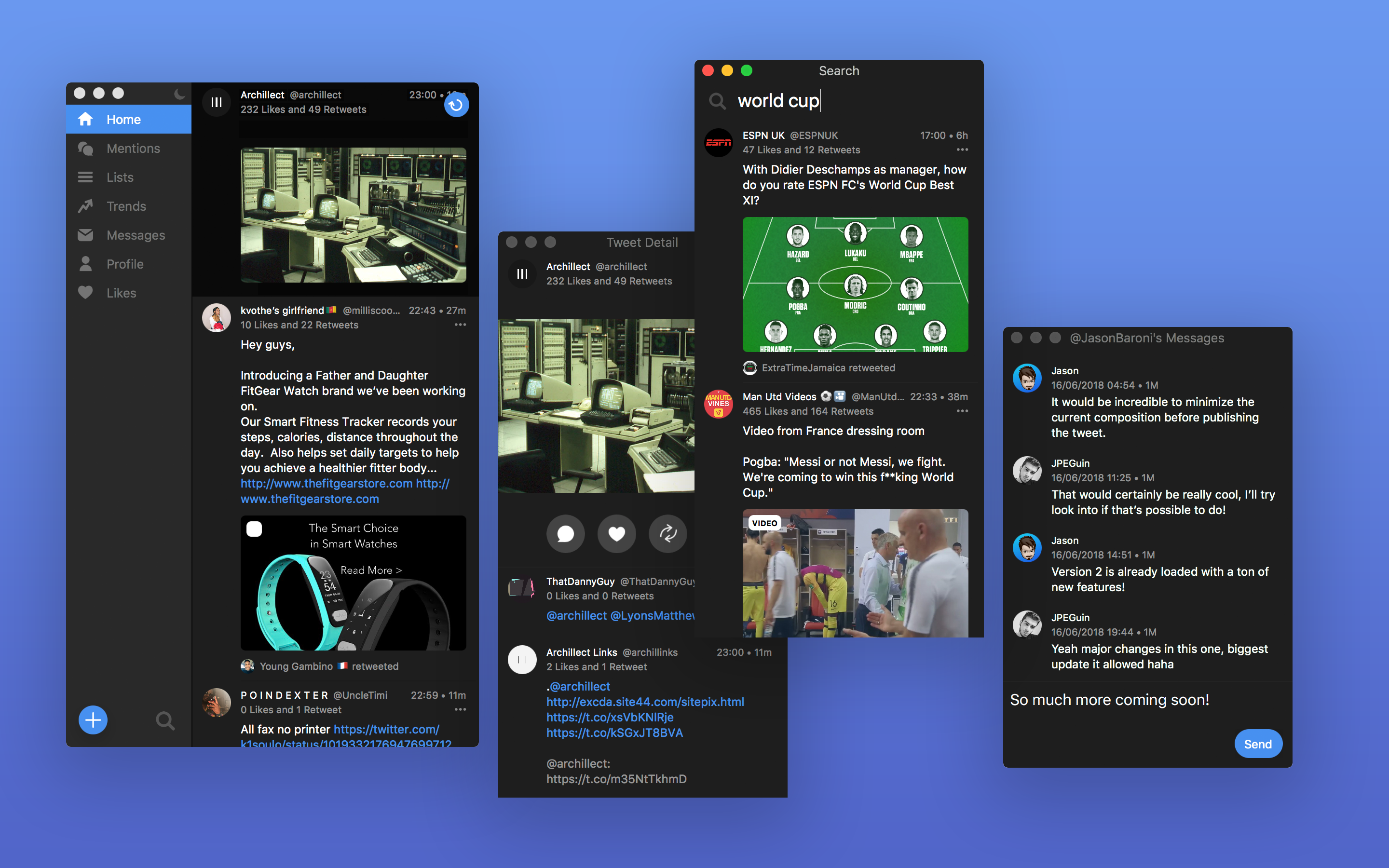Click the refresh timeline circular arrow icon
1389x868 pixels.
coord(456,105)
